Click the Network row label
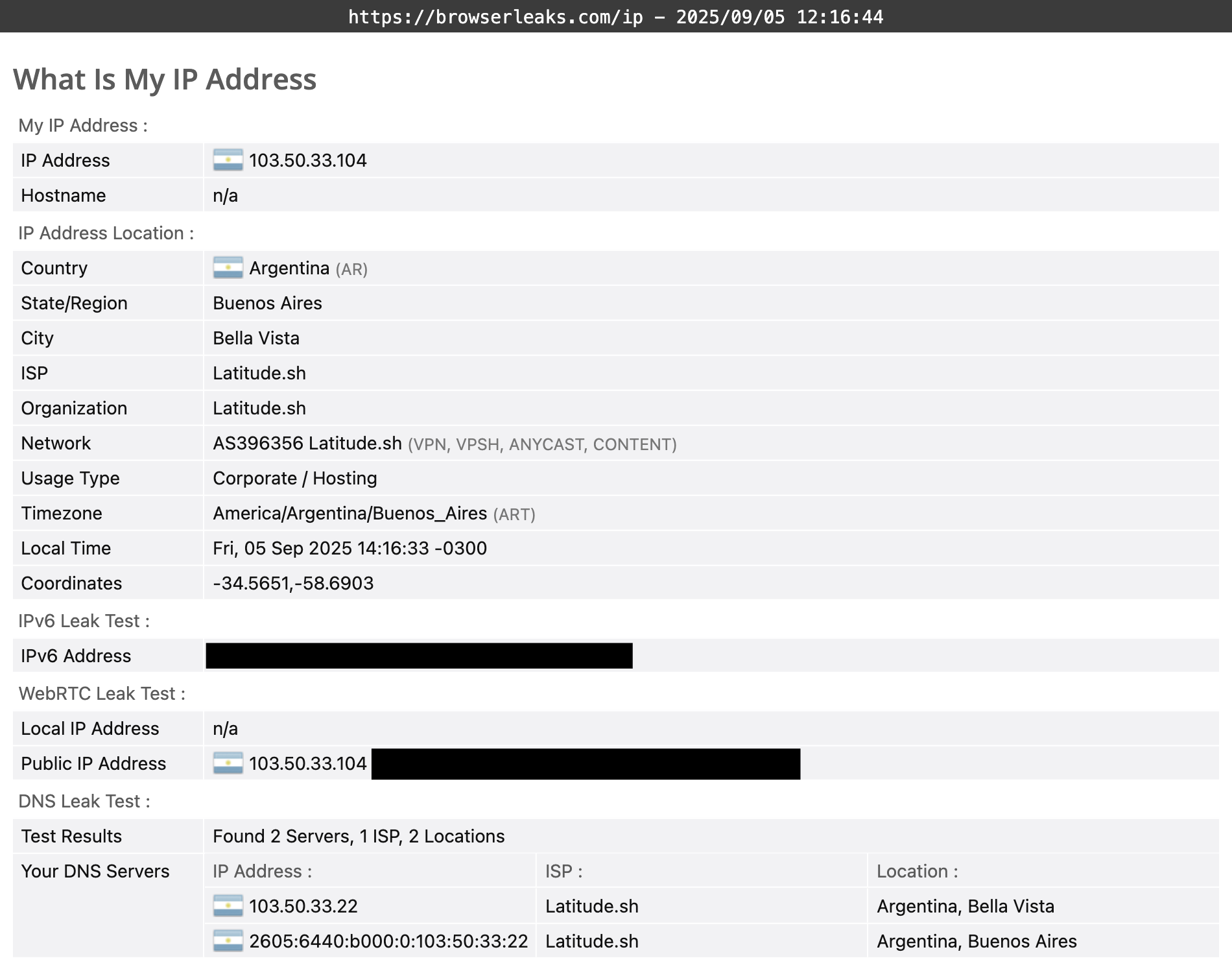Screen dimensions: 1232x967 (x=56, y=443)
